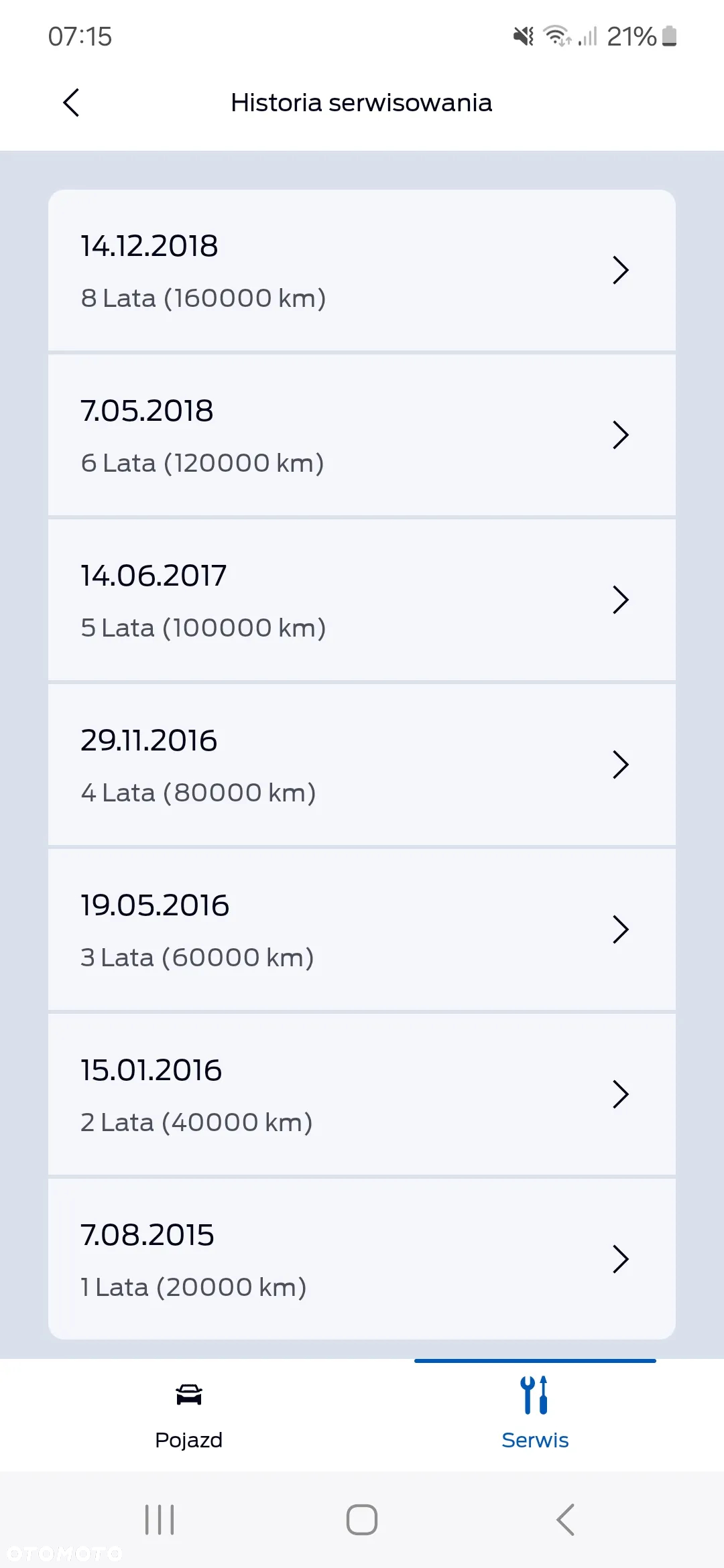Expand the 19.05.2016 entry chevron
The image size is (724, 1568).
tap(621, 929)
